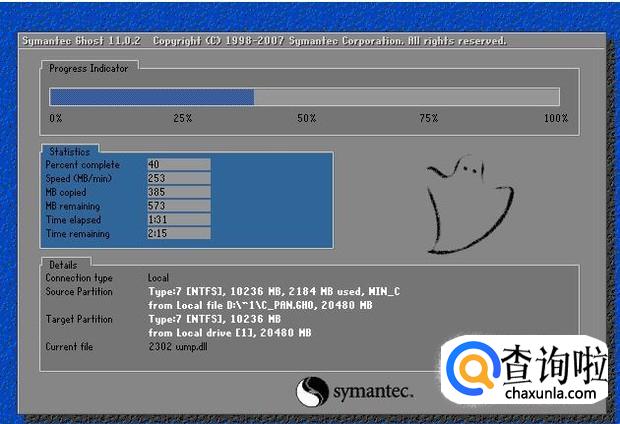This screenshot has height=424, width=620.
Task: Click the 100% progress marker
Action: (556, 118)
